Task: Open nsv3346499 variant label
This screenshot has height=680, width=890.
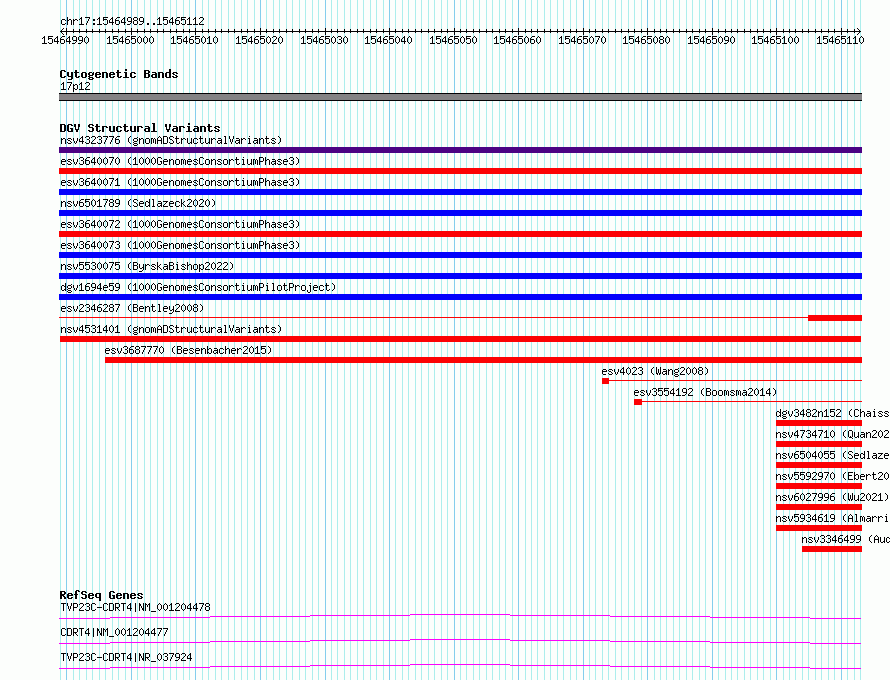Action: [845, 539]
